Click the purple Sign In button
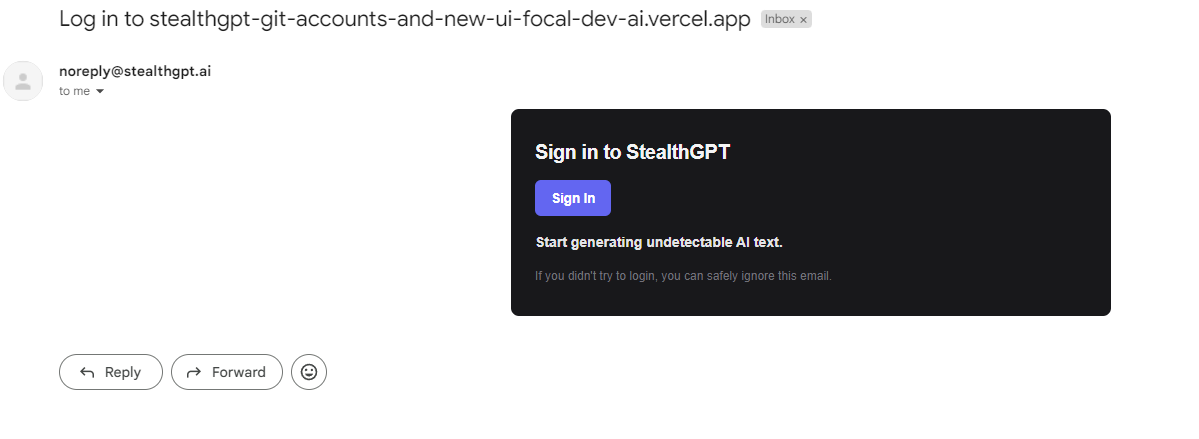The height and width of the screenshot is (439, 1199). point(573,198)
